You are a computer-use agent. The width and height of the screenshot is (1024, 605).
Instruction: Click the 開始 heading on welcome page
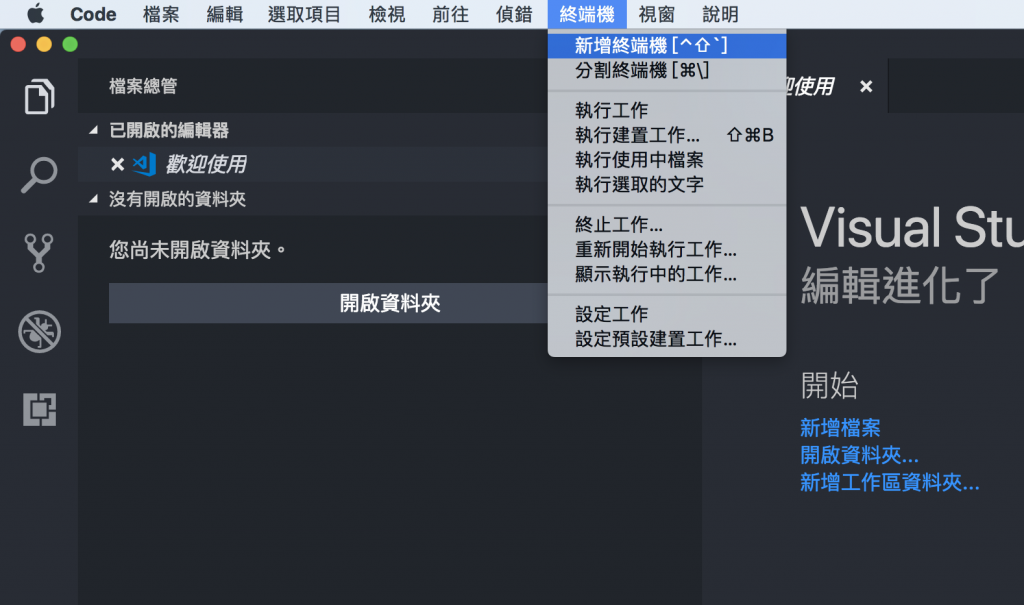[829, 385]
